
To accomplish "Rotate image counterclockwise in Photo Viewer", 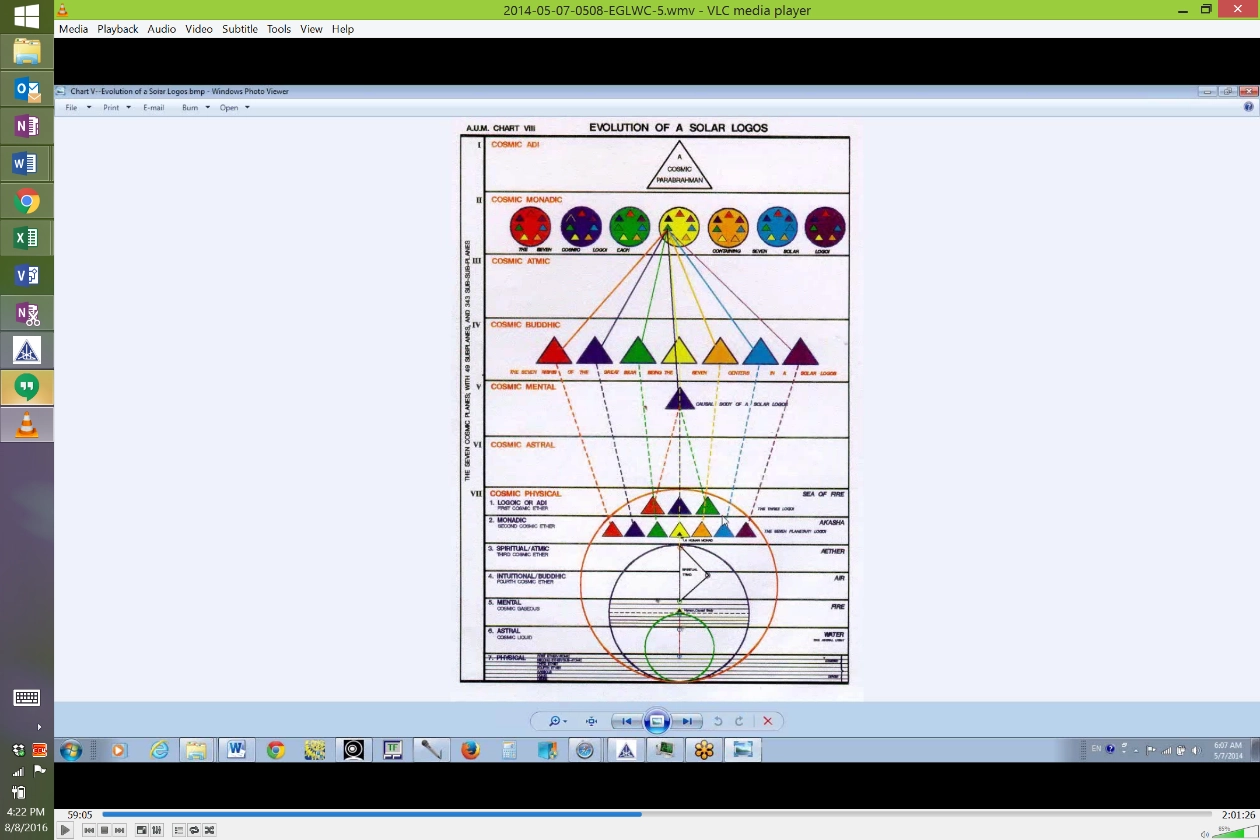I will click(x=717, y=721).
